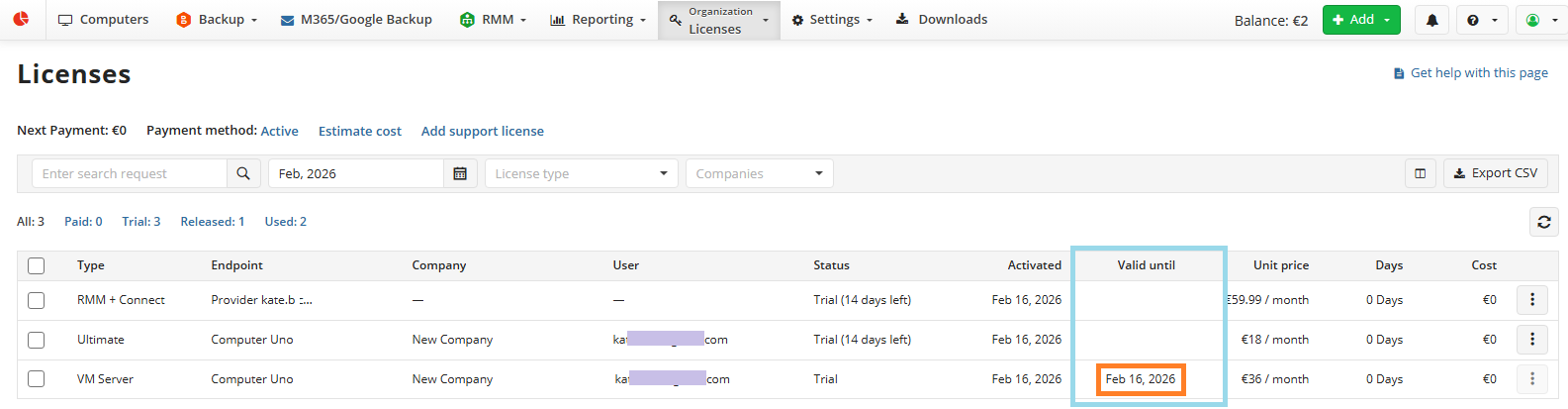Toggle the select-all checkbox in header
Viewport: 1568px width, 409px height.
pyautogui.click(x=37, y=265)
